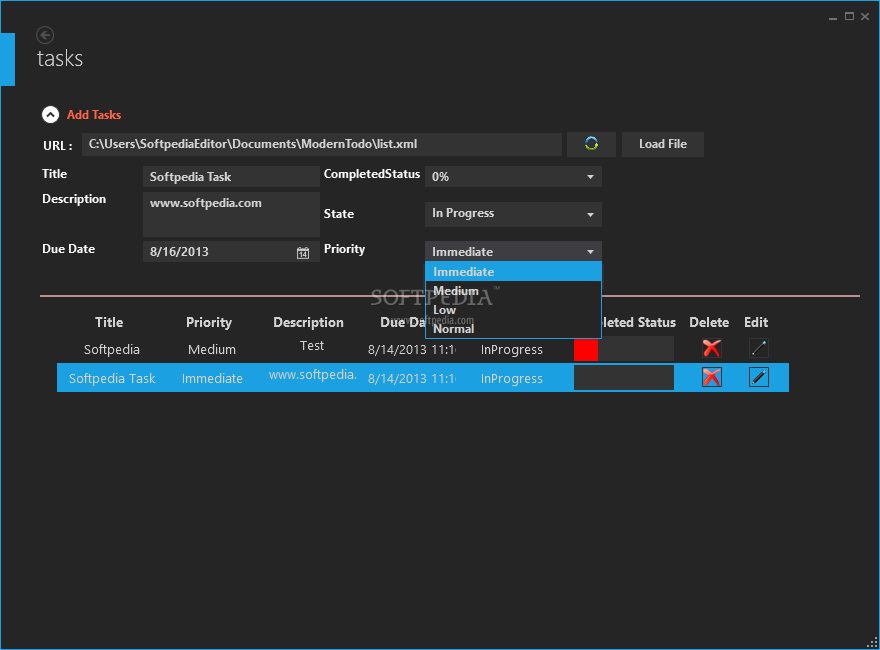Choose Low in the Priority list
The image size is (880, 650).
coord(513,310)
